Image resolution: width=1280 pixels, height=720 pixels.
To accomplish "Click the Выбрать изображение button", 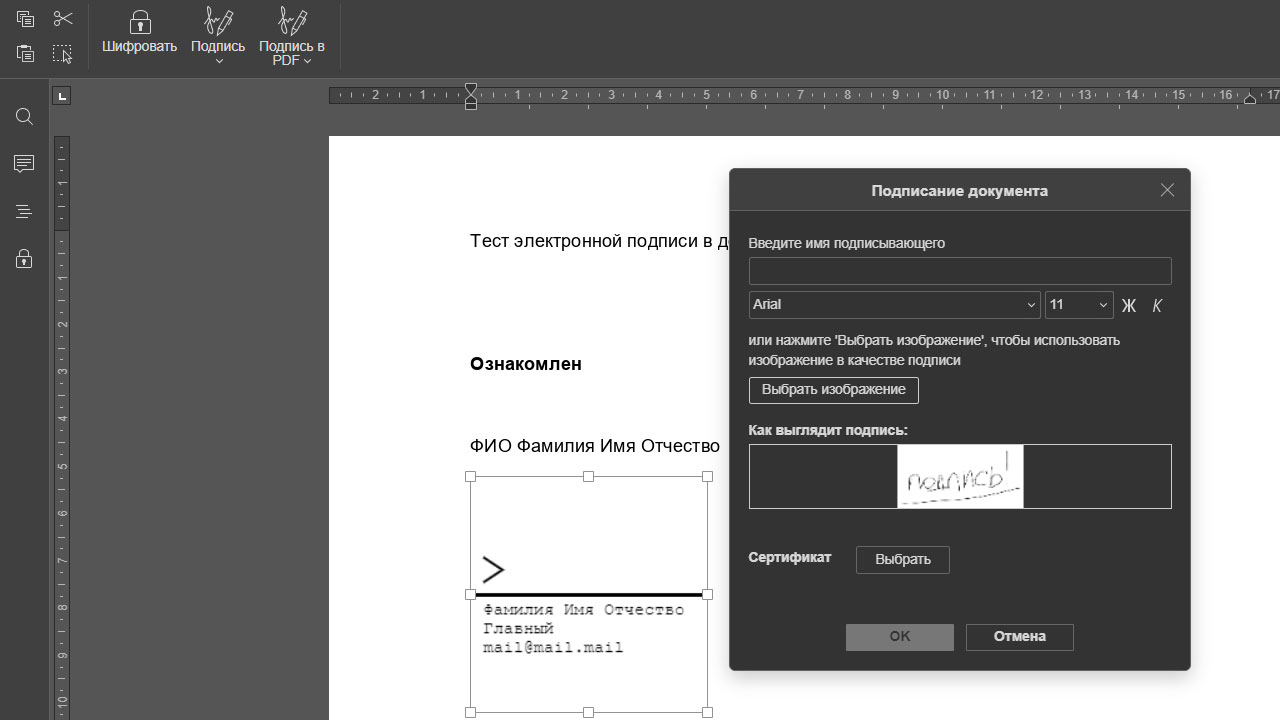I will [x=834, y=390].
